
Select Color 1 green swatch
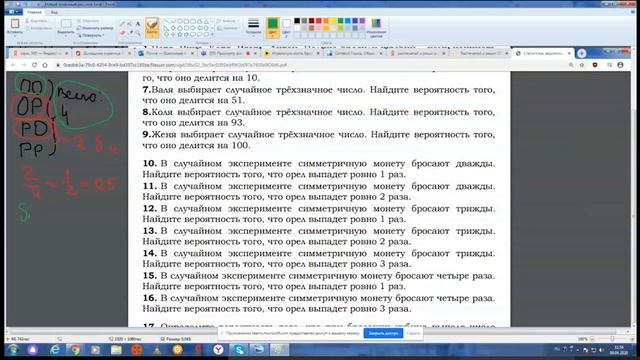tap(273, 27)
